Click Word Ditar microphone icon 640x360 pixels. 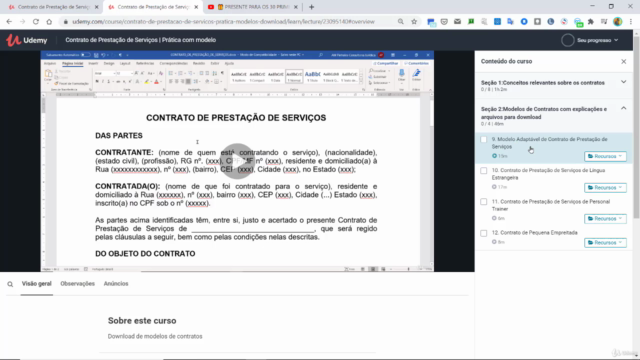click(401, 75)
